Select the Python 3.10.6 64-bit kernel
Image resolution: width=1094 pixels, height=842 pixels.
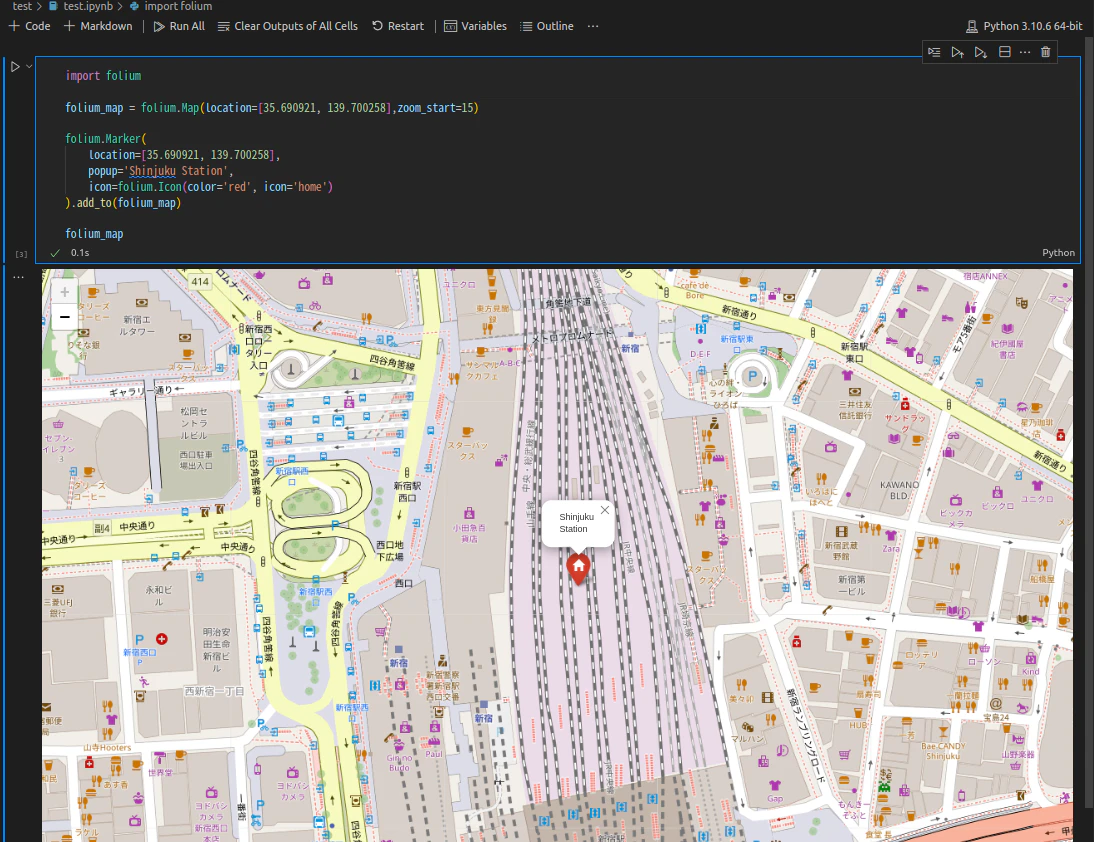(x=1024, y=26)
